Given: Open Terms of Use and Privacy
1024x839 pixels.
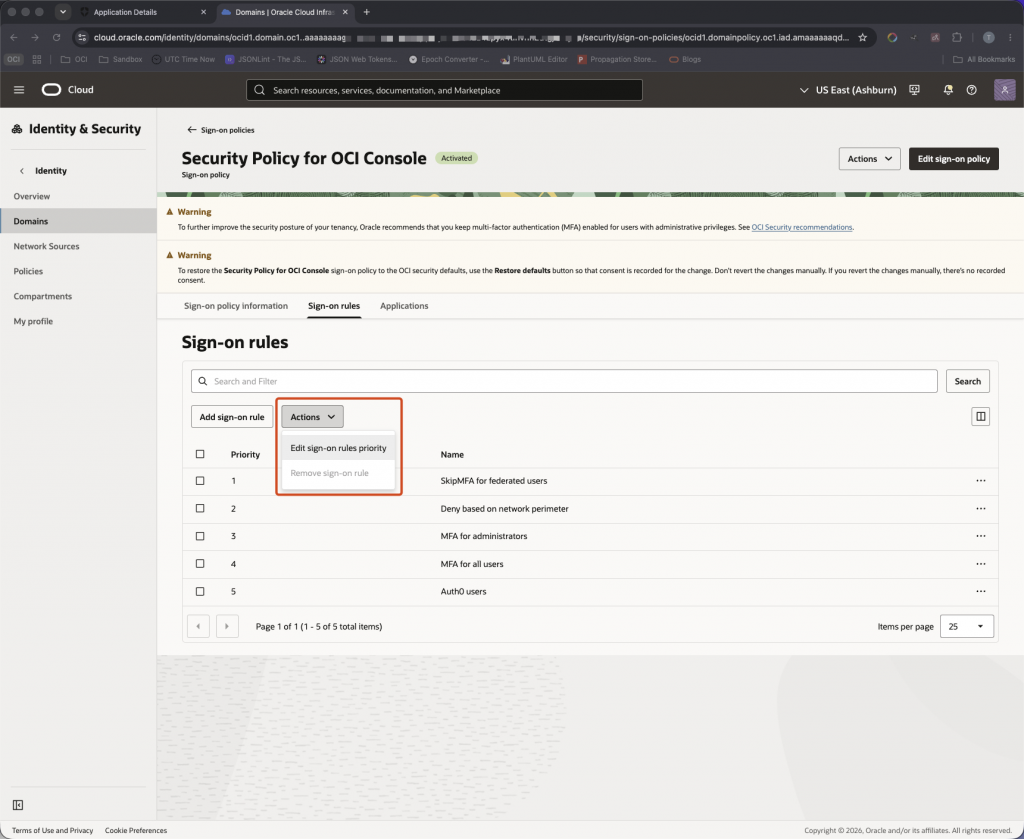Looking at the screenshot, I should [x=52, y=831].
